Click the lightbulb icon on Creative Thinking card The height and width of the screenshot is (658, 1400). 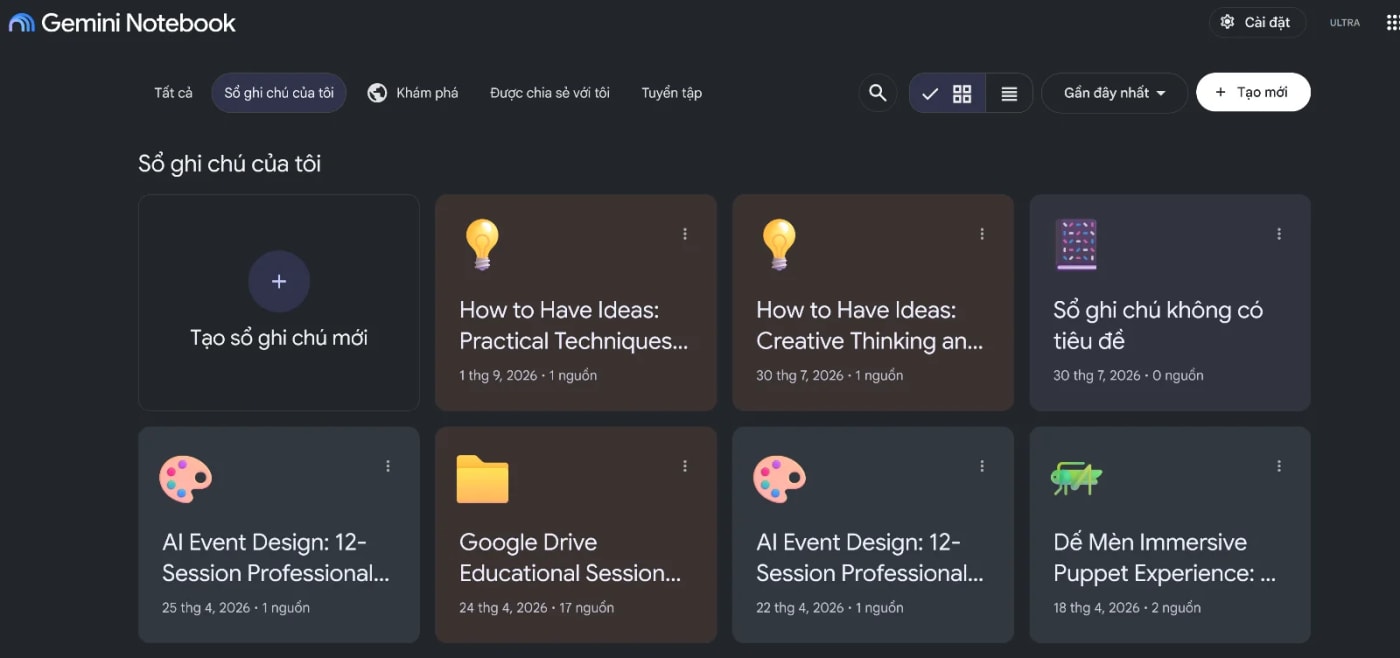[779, 244]
